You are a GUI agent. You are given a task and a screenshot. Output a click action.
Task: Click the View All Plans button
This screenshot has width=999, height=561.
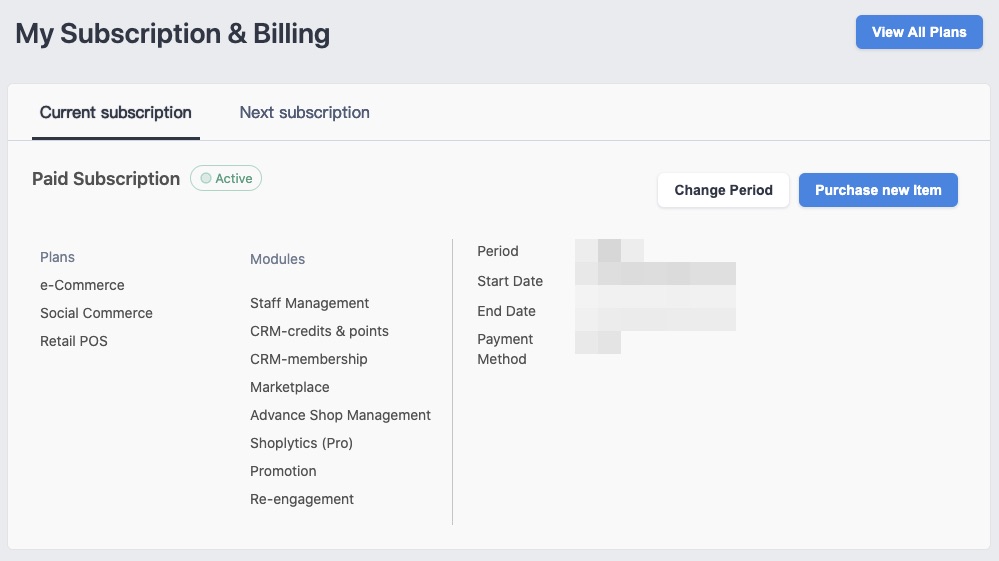pyautogui.click(x=919, y=32)
